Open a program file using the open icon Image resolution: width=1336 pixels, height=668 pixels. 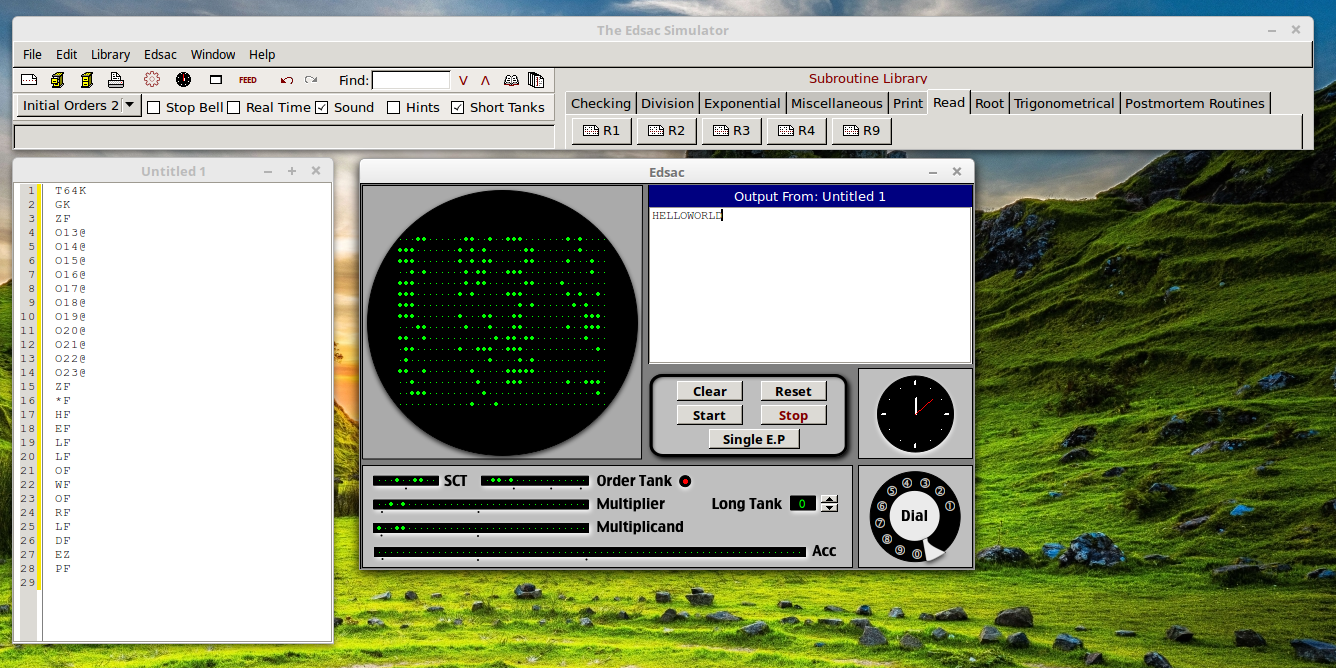[58, 80]
